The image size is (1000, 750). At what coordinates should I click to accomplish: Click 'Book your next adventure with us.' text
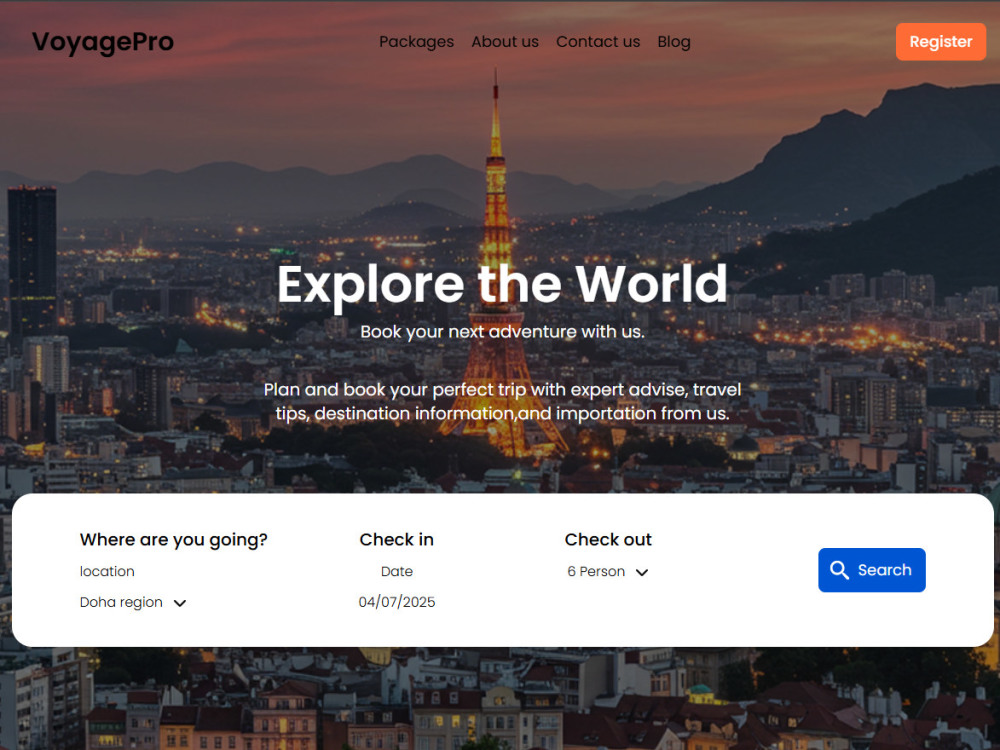[x=503, y=332]
